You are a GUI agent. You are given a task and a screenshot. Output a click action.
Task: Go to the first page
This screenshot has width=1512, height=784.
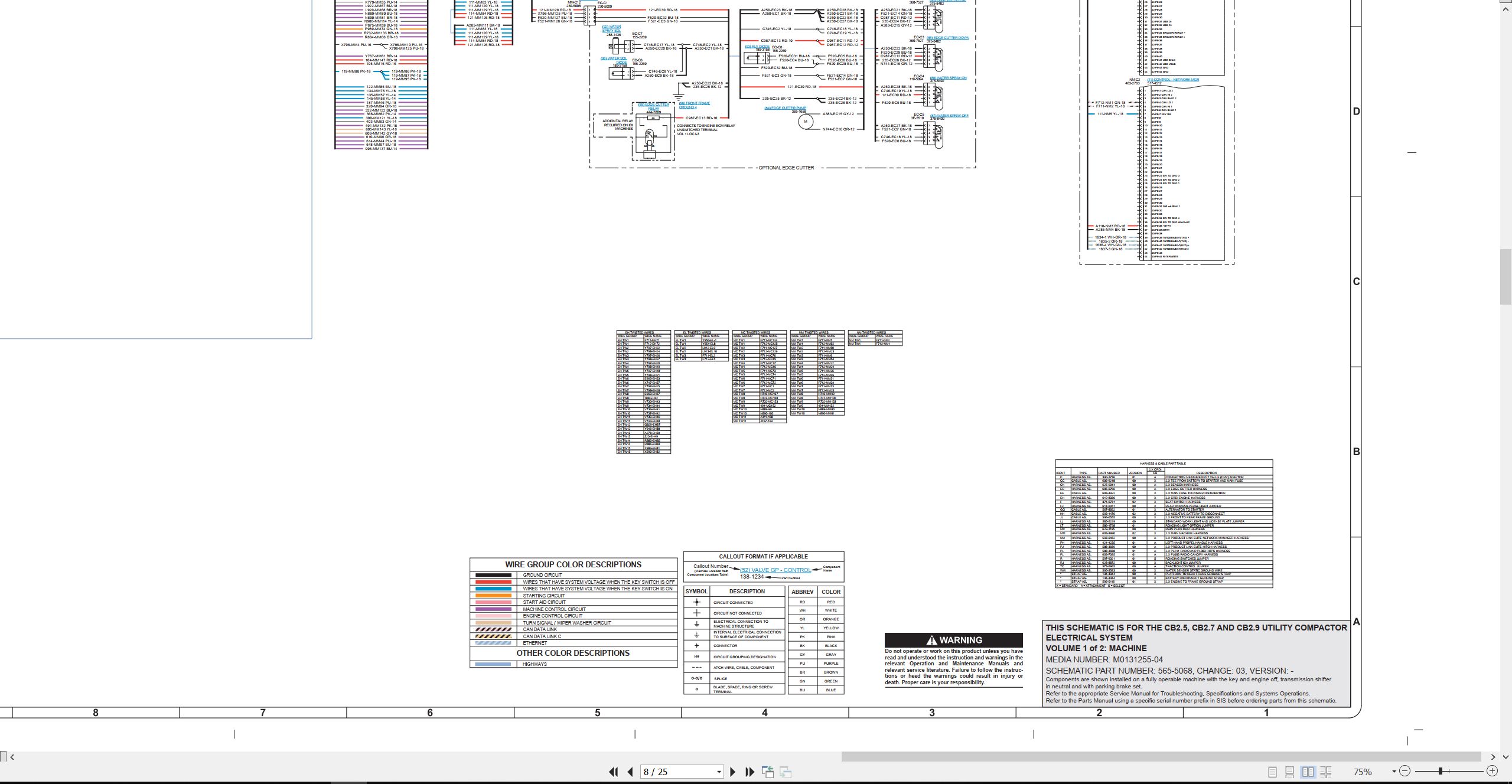click(x=613, y=772)
